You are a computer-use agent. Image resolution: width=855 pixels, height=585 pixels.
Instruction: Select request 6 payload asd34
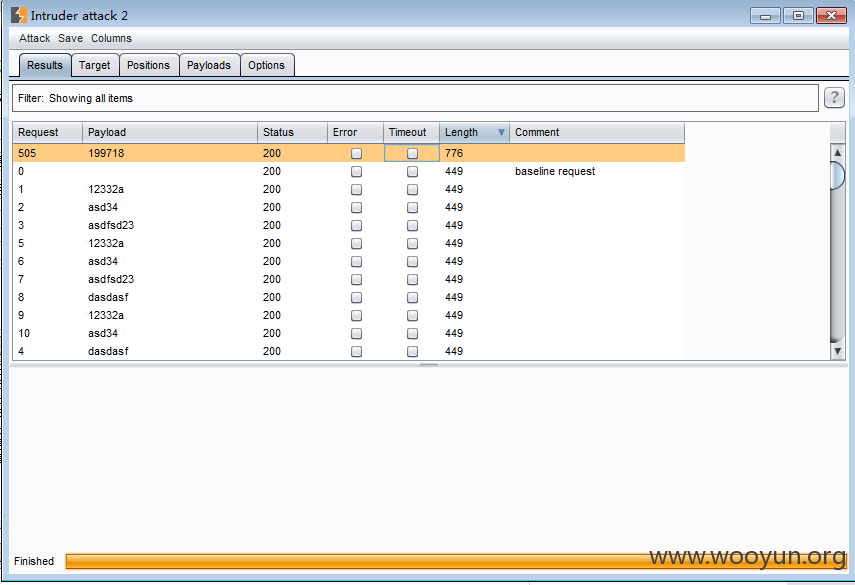tap(103, 261)
